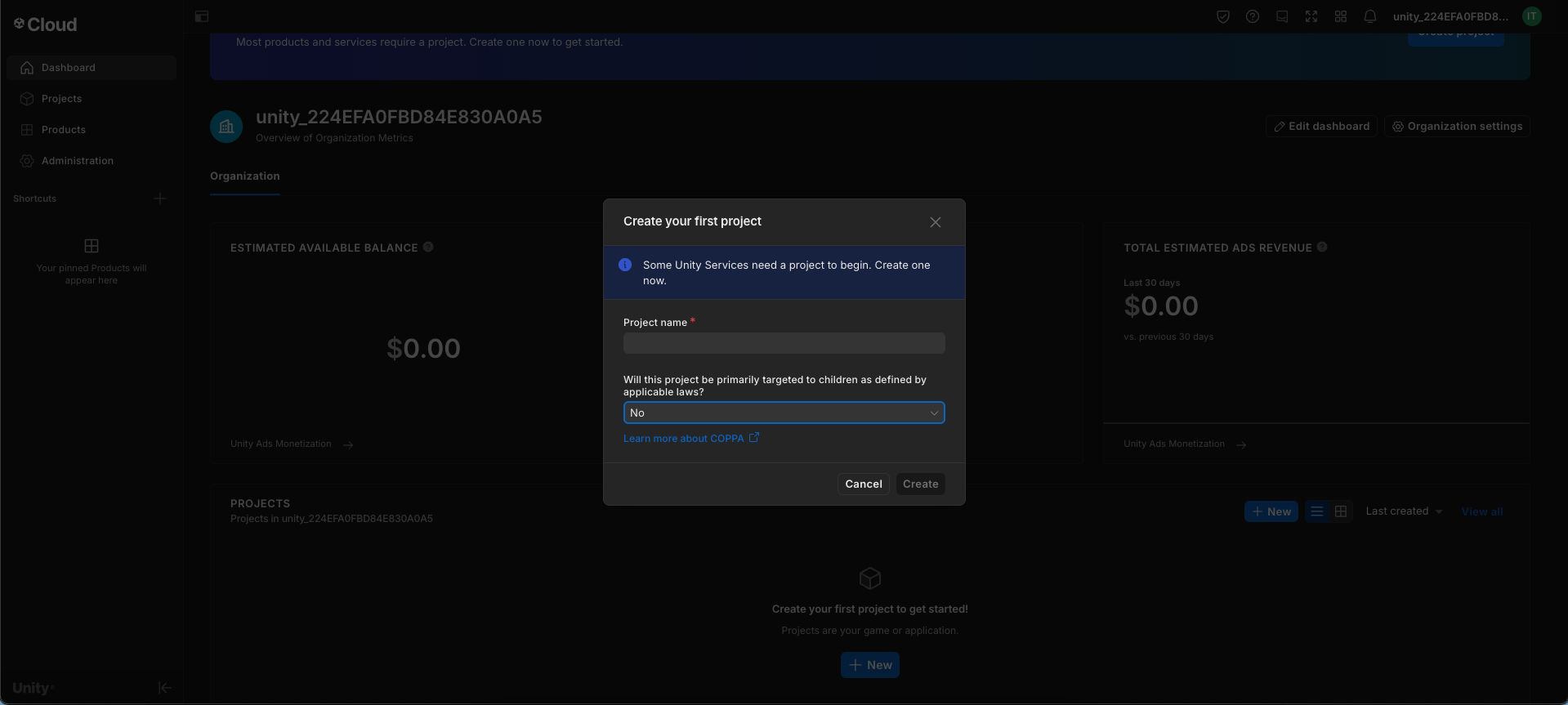
Task: Open the feedback chat icon
Action: (1282, 16)
